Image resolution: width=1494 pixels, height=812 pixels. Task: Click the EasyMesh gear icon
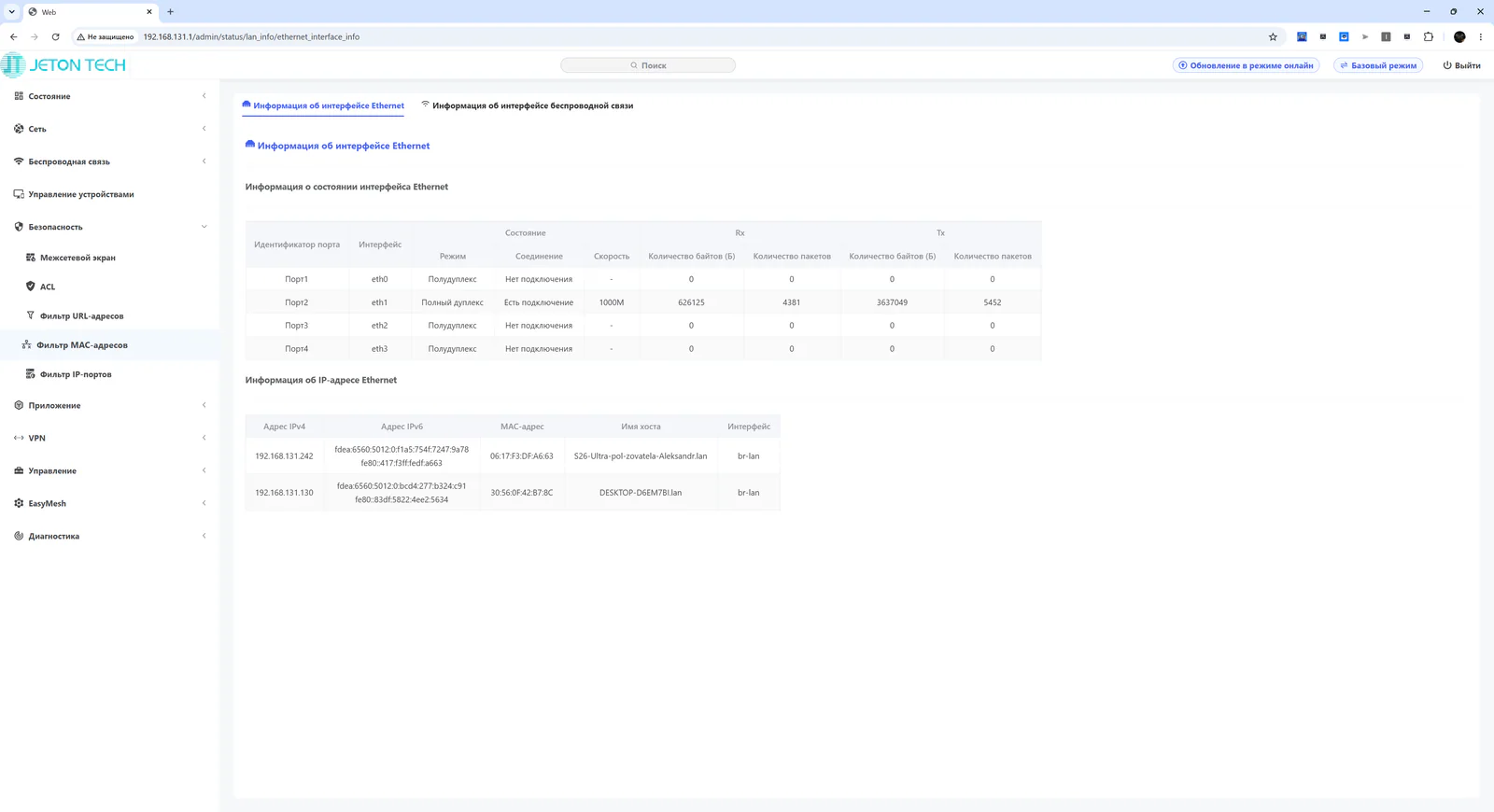pos(19,503)
